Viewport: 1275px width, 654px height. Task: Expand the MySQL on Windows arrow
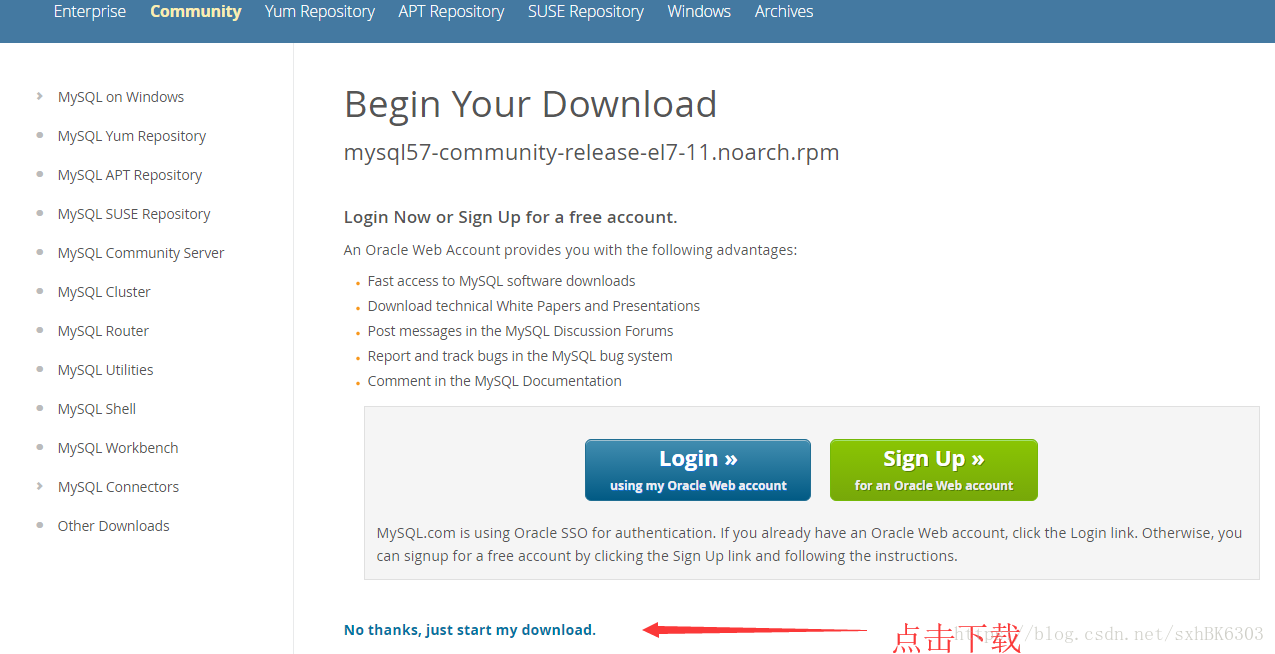coord(39,97)
